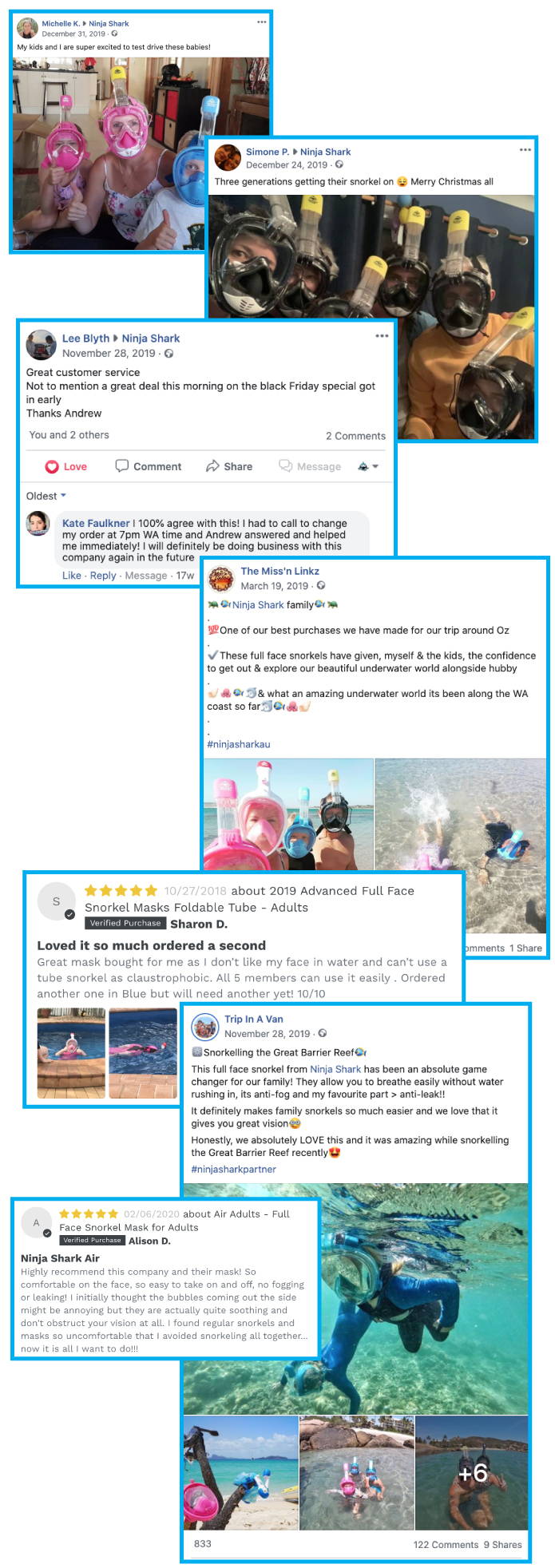Viewport: 555px width, 1568px height.
Task: Open Kate Faulkner's profile name link
Action: [96, 523]
